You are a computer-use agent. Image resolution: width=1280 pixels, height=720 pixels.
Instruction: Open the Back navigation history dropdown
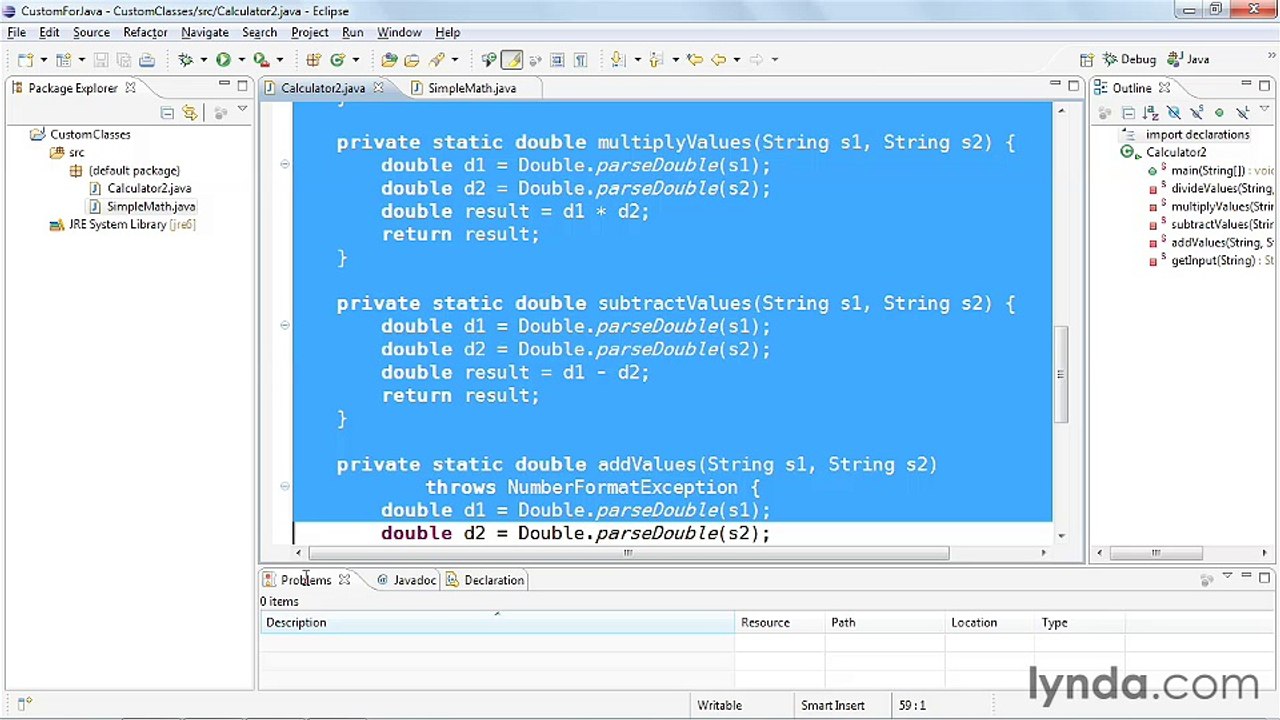click(736, 60)
